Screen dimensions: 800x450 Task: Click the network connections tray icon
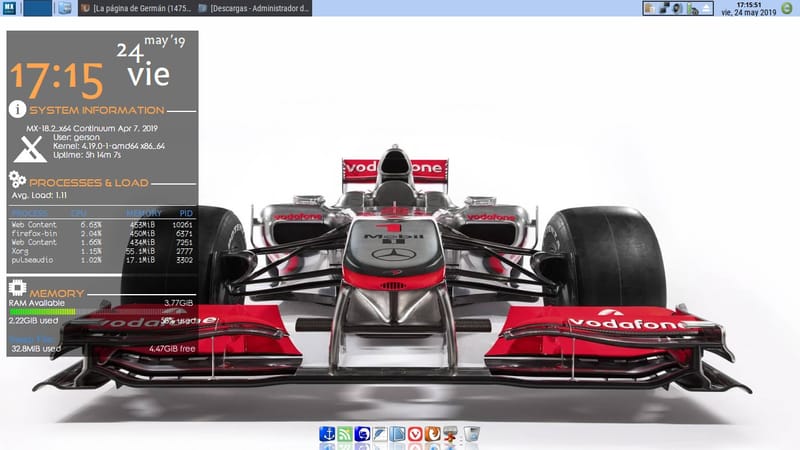pyautogui.click(x=663, y=8)
